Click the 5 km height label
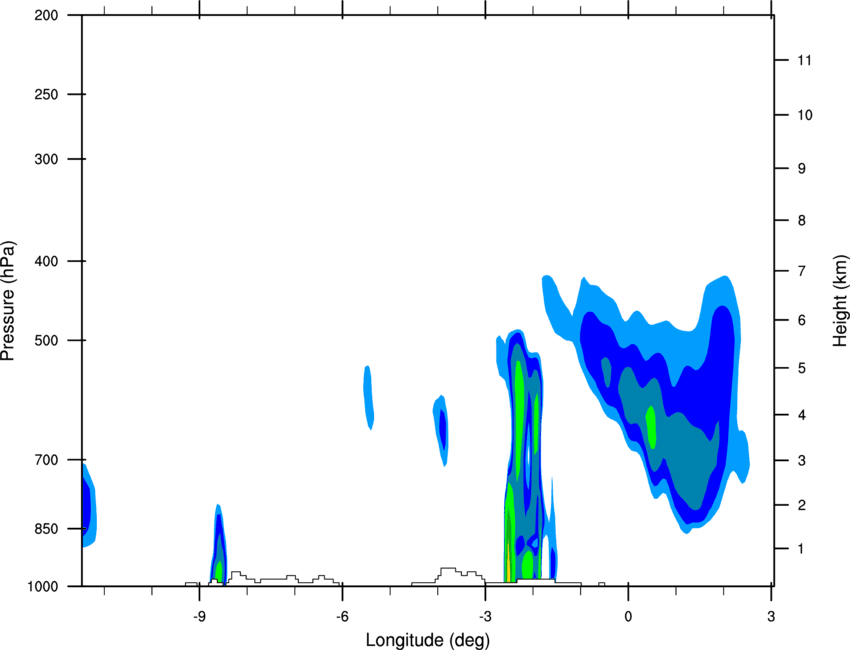The width and height of the screenshot is (850, 650). pyautogui.click(x=802, y=368)
